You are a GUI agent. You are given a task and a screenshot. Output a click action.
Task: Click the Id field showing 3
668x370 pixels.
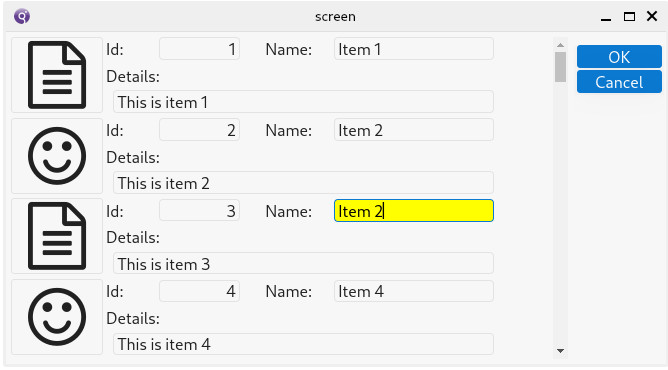point(199,211)
